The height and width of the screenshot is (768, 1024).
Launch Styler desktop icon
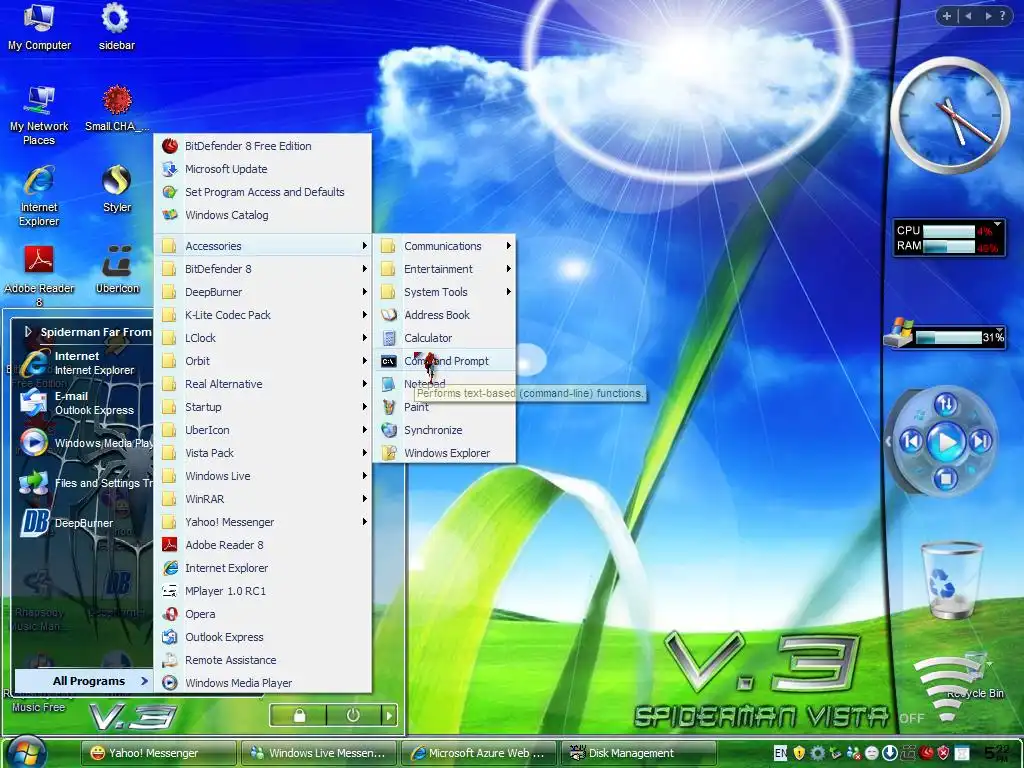pyautogui.click(x=117, y=189)
